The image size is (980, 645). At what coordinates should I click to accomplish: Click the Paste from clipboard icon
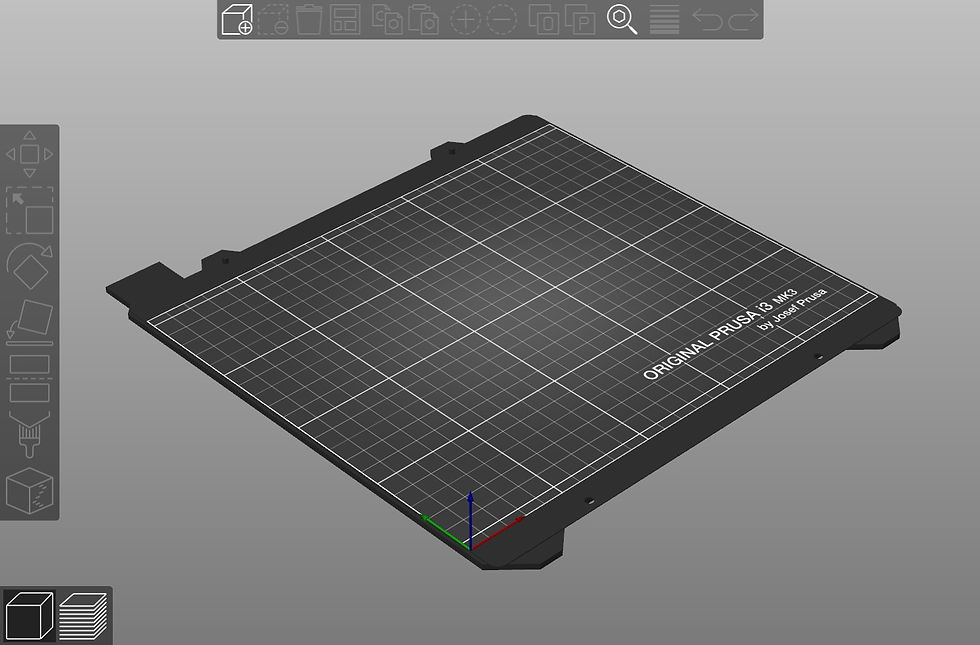coord(423,19)
